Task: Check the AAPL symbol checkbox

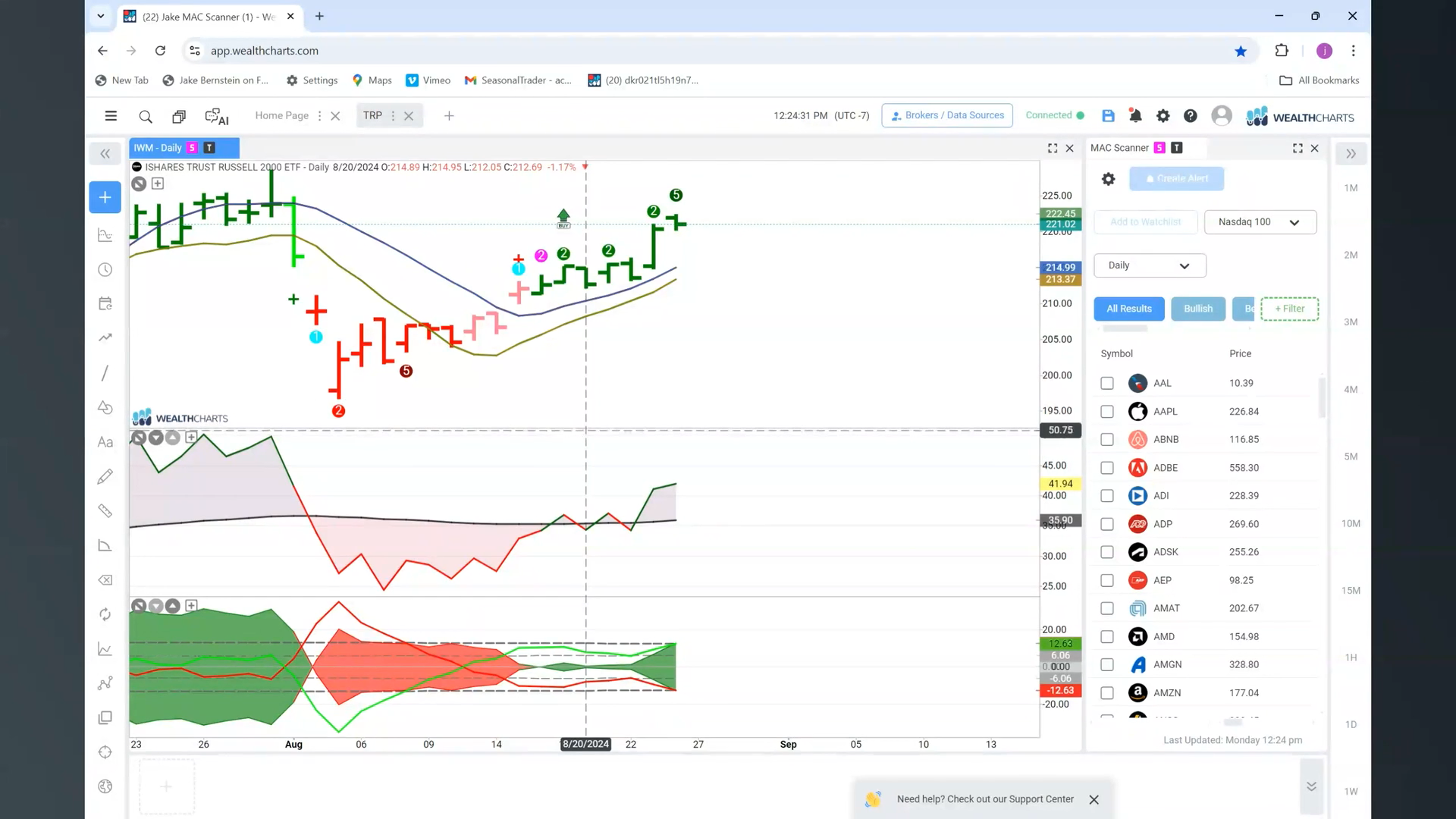Action: (x=1107, y=412)
